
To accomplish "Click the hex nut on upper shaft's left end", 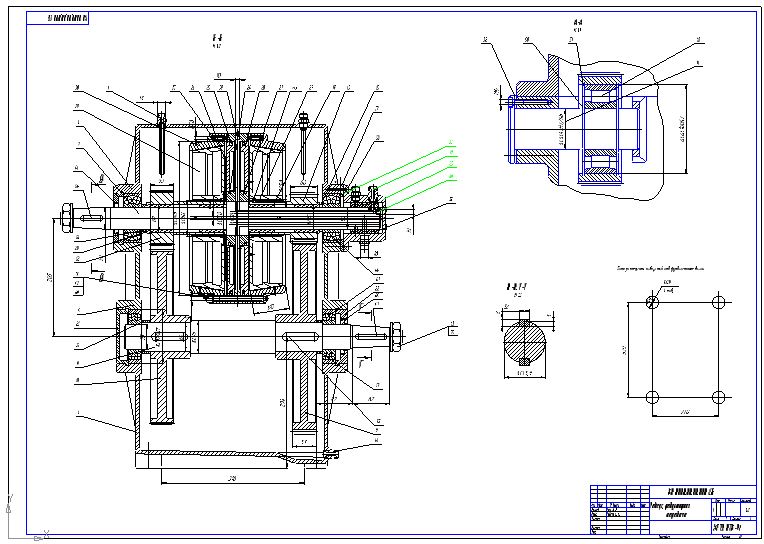I will point(66,216).
